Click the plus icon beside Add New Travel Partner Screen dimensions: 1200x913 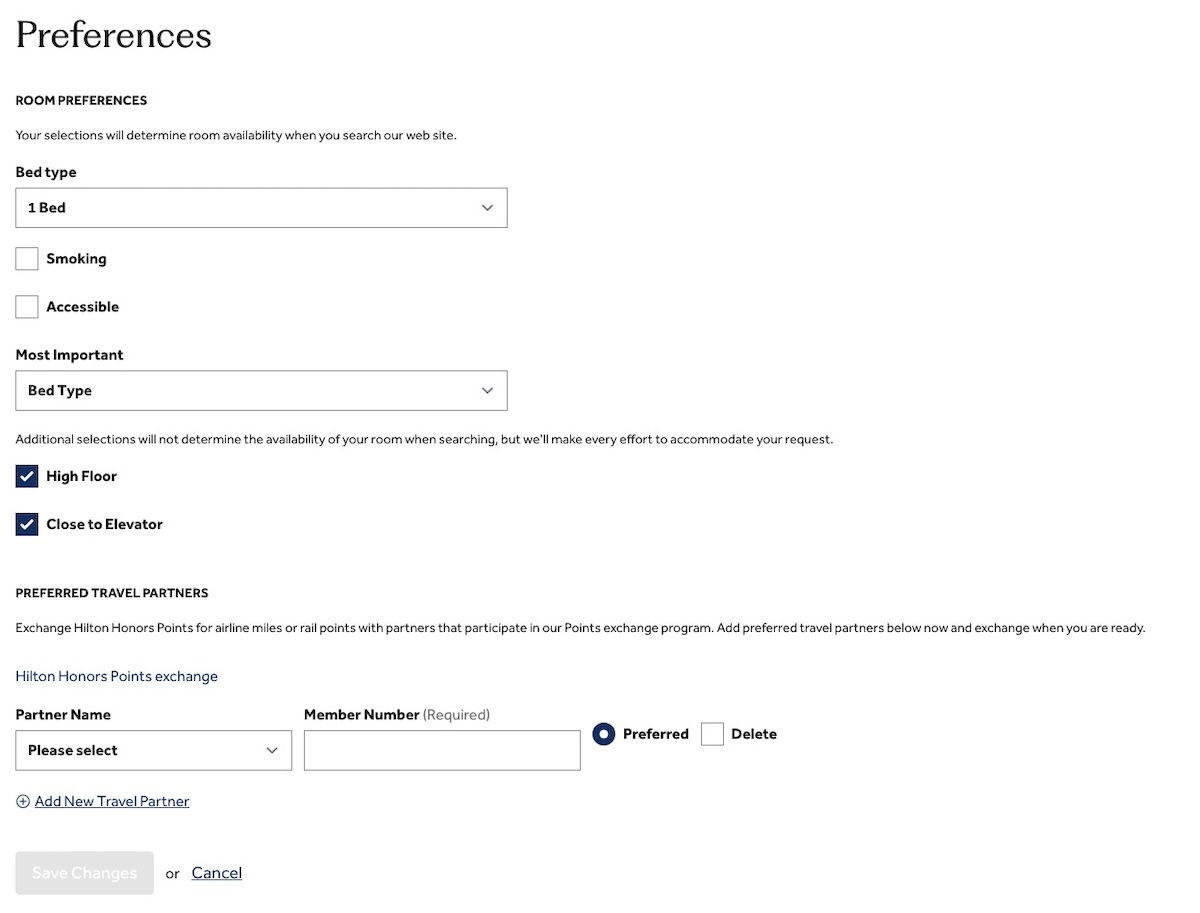click(23, 801)
